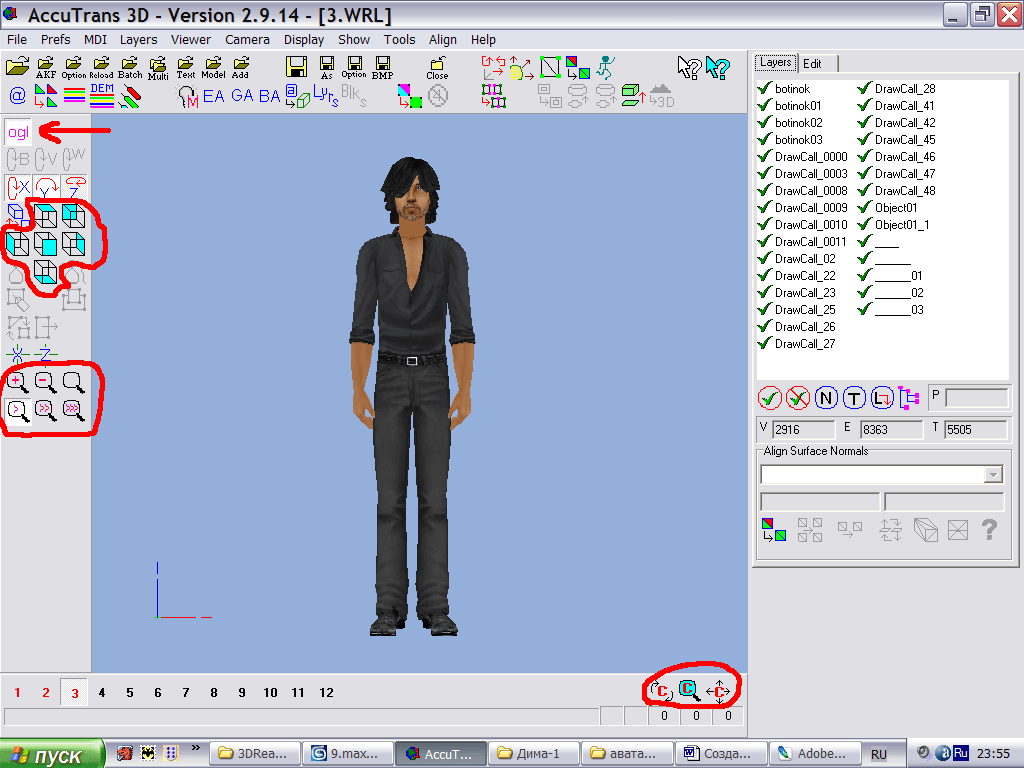
Task: Select view number 12
Action: (x=327, y=692)
